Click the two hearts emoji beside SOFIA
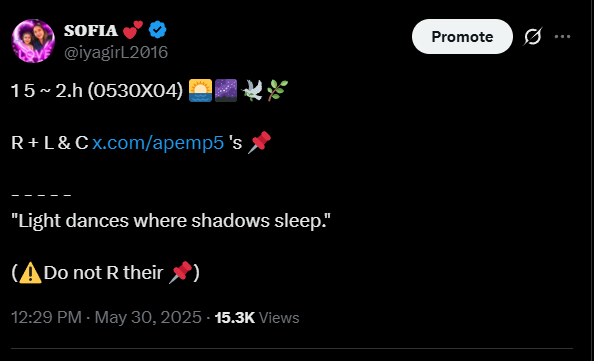The width and height of the screenshot is (594, 361). pyautogui.click(x=133, y=30)
